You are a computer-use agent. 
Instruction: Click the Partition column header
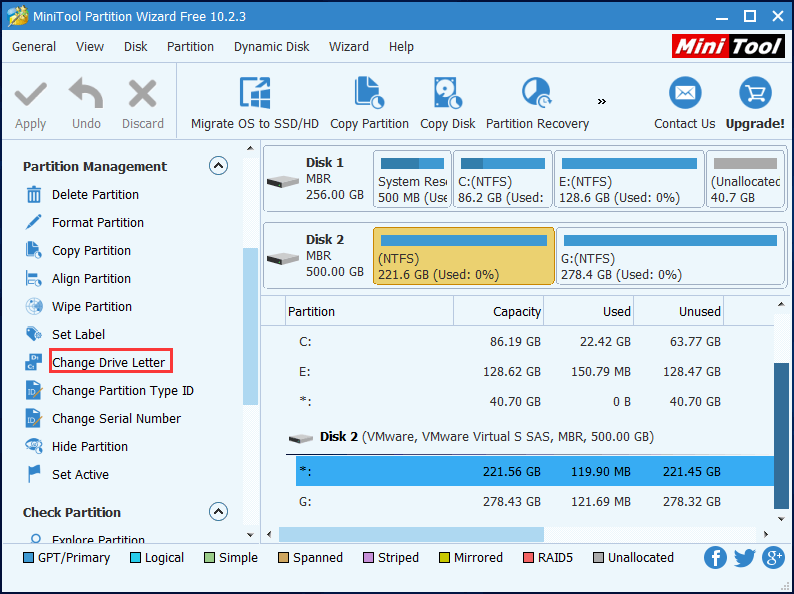pyautogui.click(x=370, y=311)
